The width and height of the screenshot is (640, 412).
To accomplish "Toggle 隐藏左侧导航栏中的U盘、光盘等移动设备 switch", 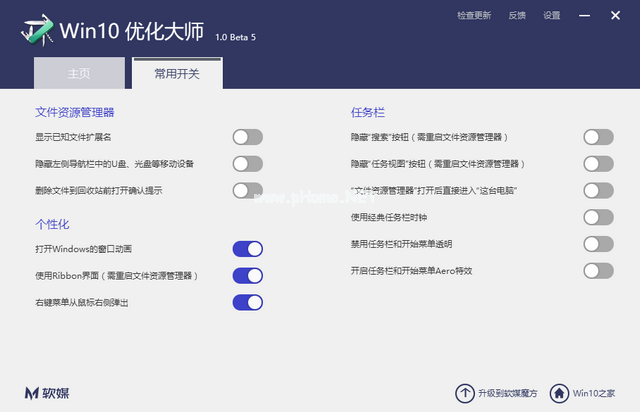I will tap(247, 164).
